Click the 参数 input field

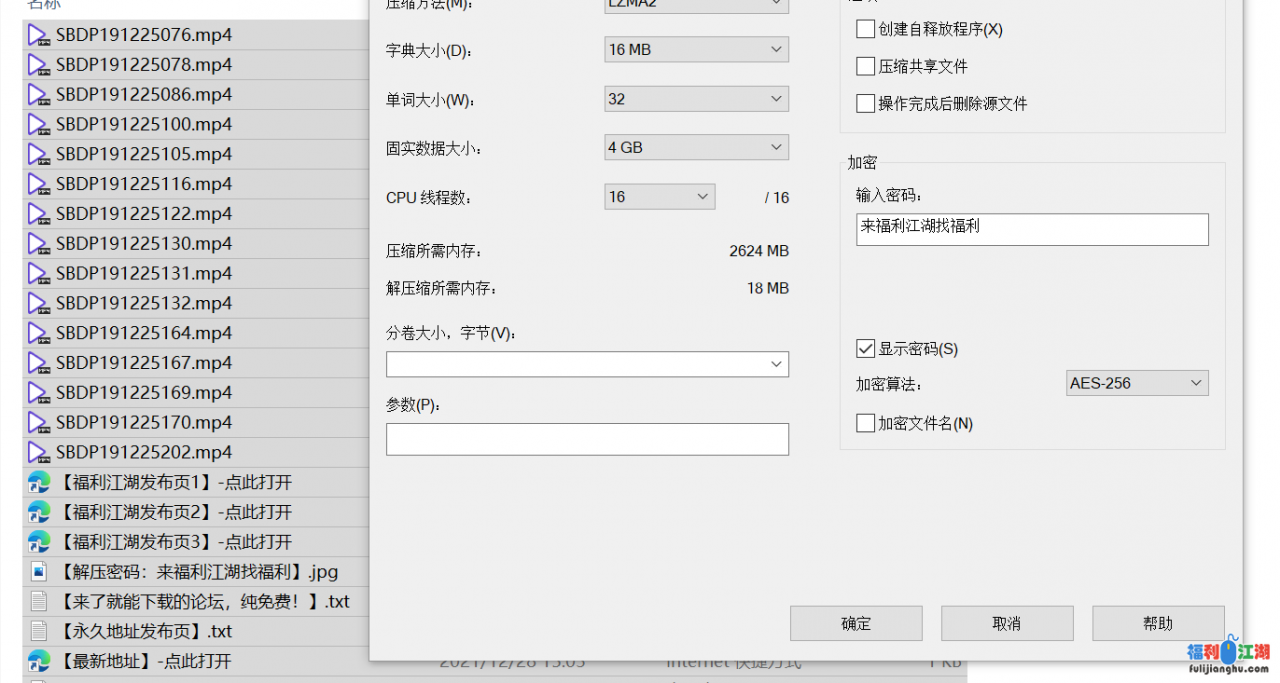coord(587,439)
